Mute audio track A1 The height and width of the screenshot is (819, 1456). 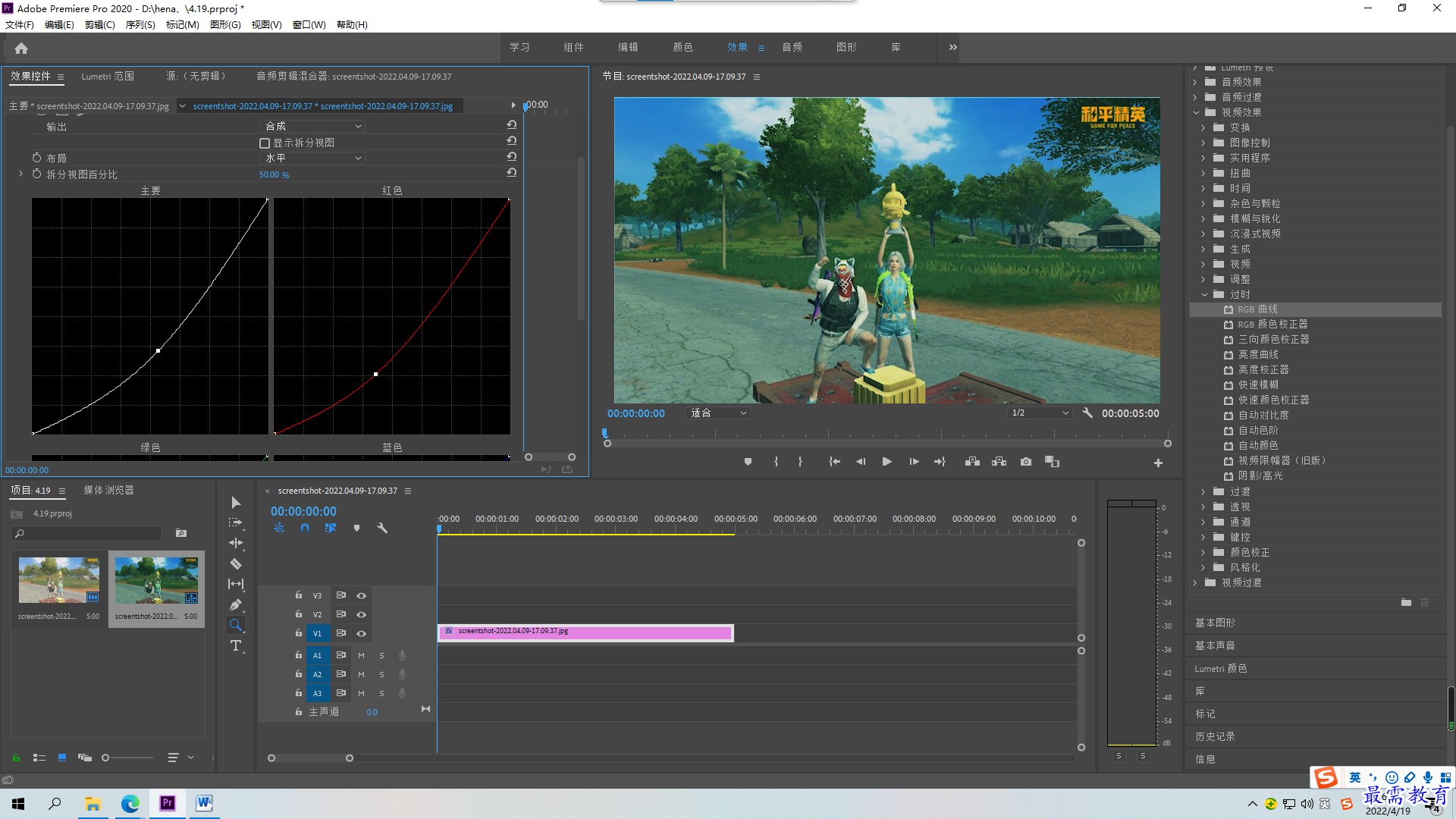[x=361, y=656]
